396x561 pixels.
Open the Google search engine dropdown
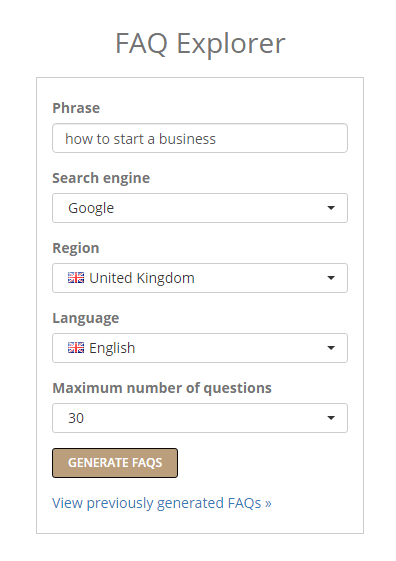click(x=200, y=208)
